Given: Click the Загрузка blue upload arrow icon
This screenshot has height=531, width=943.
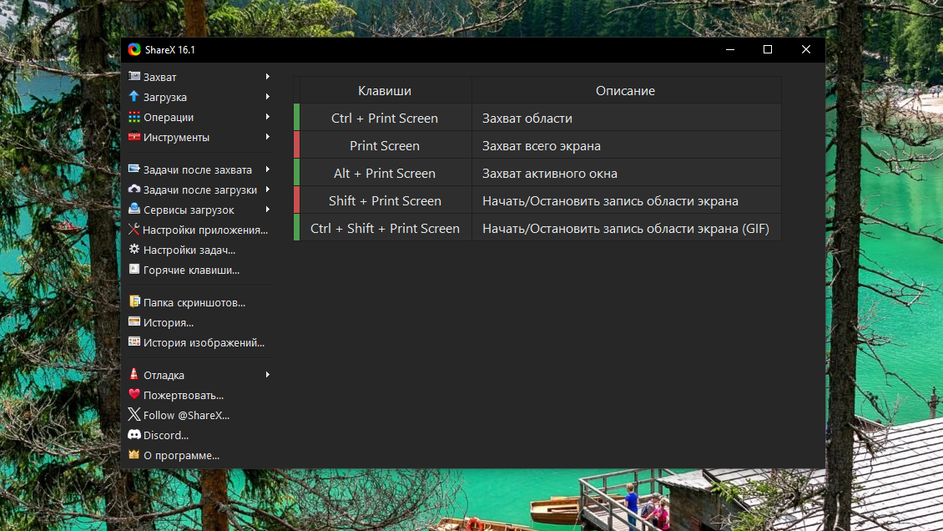Looking at the screenshot, I should (x=134, y=96).
